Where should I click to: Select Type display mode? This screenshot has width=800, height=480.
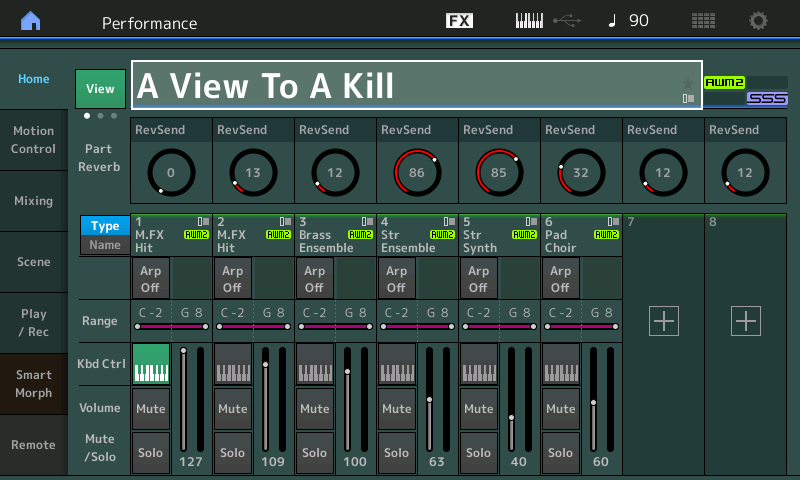coord(105,226)
